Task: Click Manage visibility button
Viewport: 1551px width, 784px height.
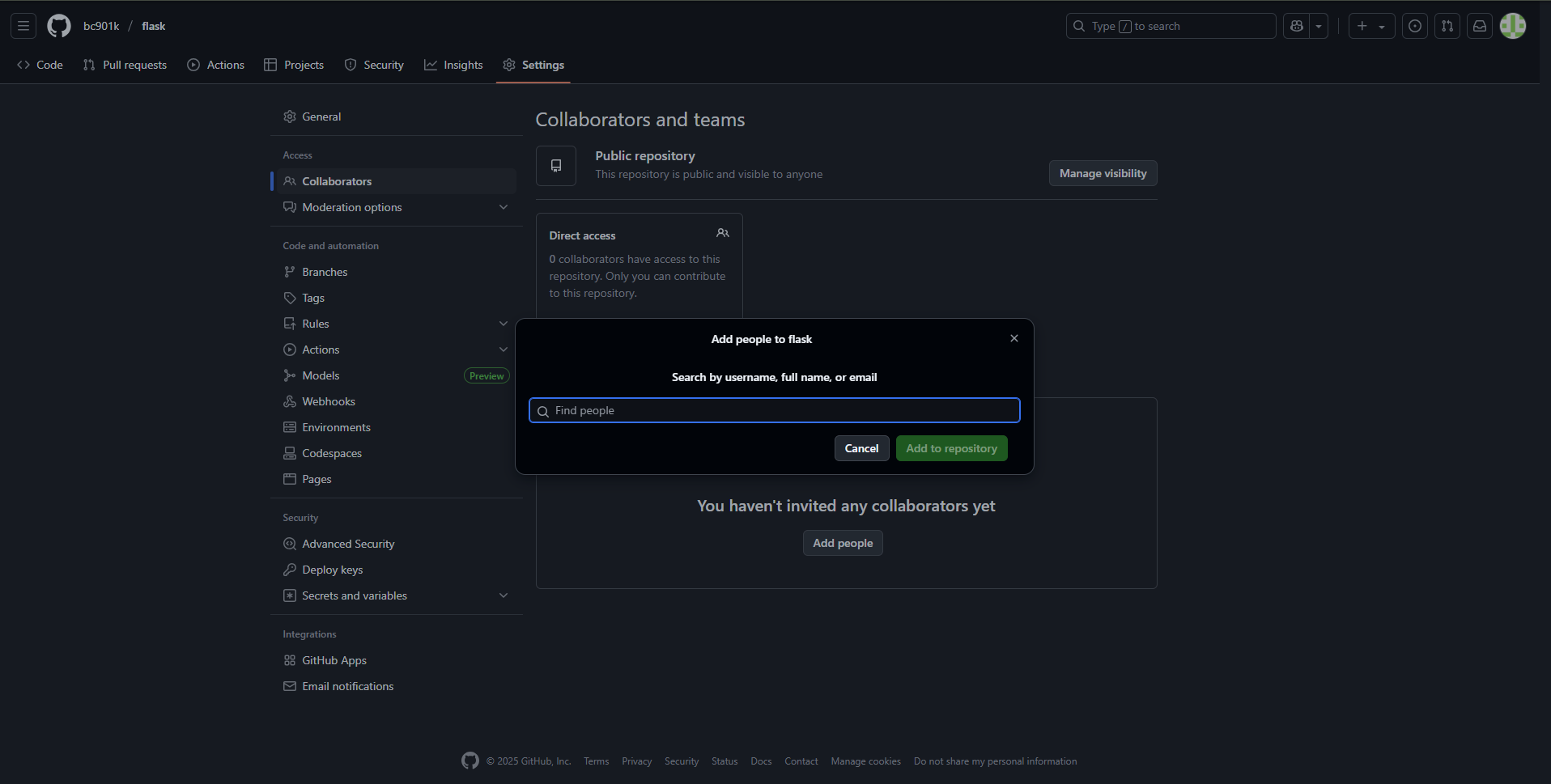Action: tap(1103, 173)
